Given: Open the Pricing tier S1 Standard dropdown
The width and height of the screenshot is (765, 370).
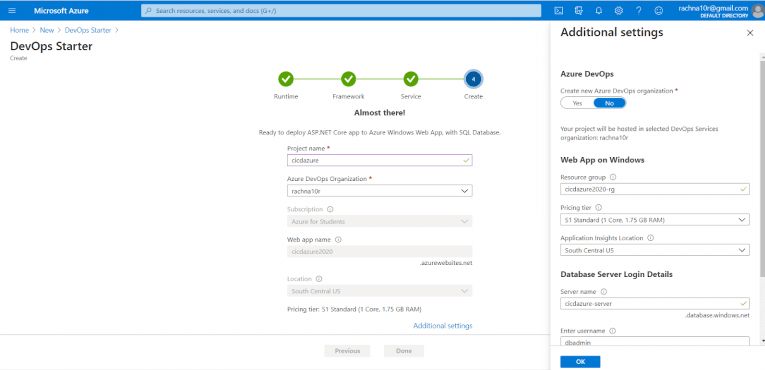Looking at the screenshot, I should click(655, 220).
